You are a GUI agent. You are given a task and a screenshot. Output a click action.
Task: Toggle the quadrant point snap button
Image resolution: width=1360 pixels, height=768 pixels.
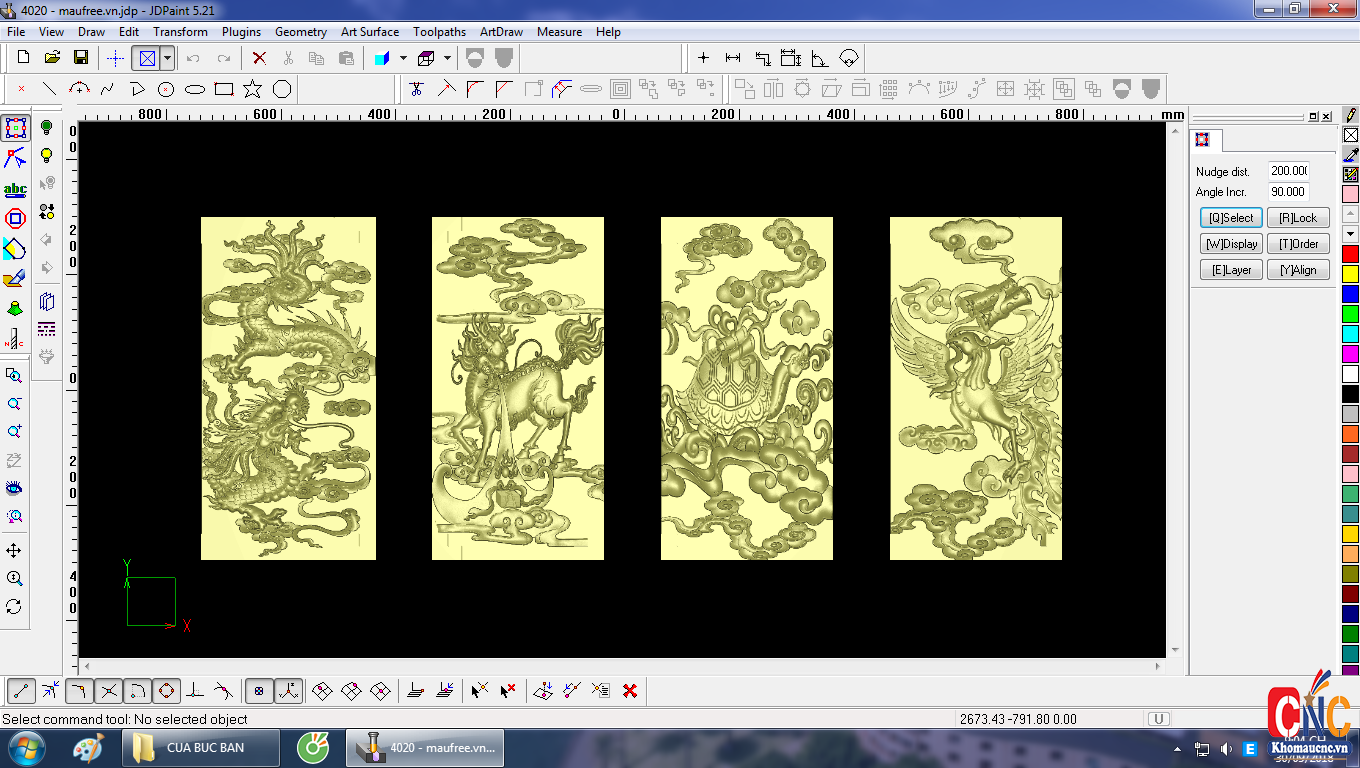(x=166, y=690)
